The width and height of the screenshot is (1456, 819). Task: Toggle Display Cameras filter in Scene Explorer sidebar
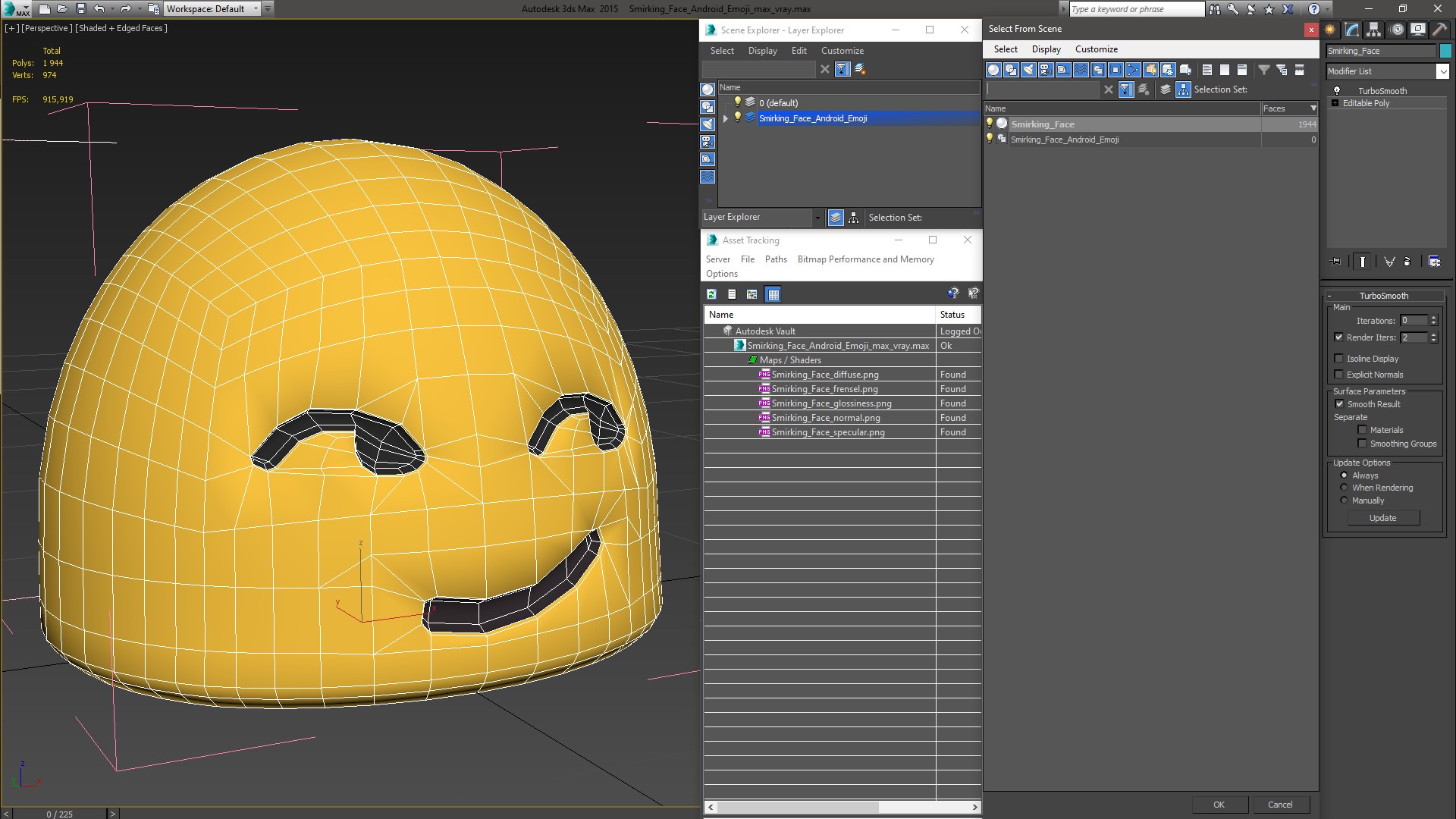pos(708,142)
